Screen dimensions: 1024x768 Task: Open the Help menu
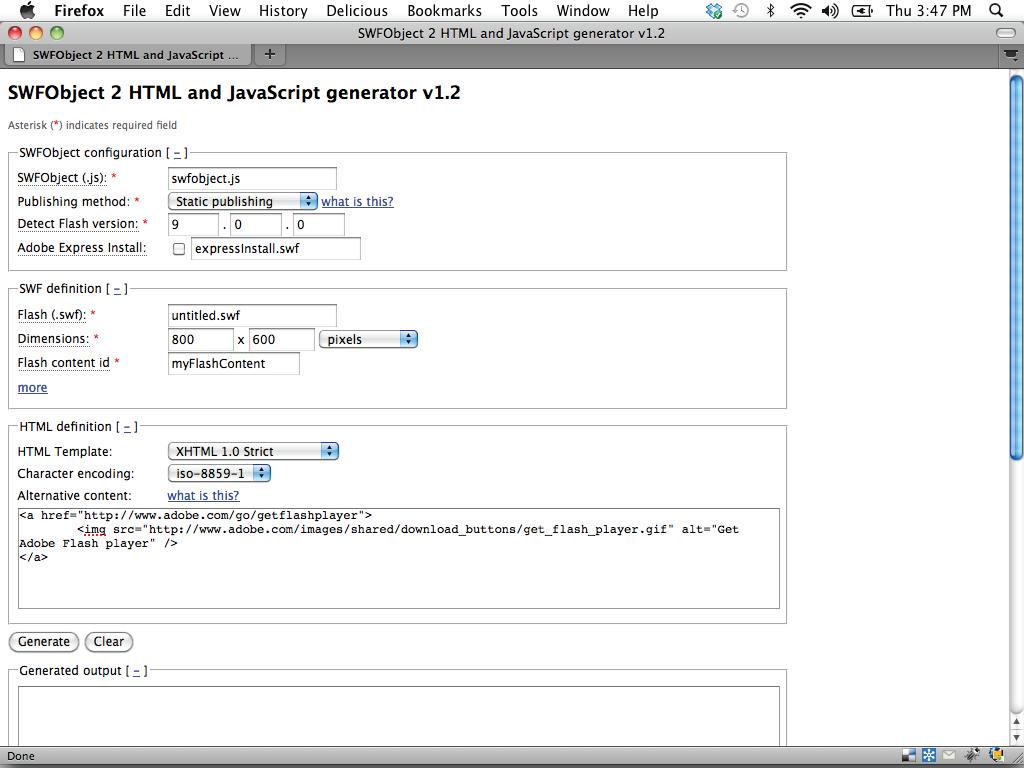(x=643, y=10)
